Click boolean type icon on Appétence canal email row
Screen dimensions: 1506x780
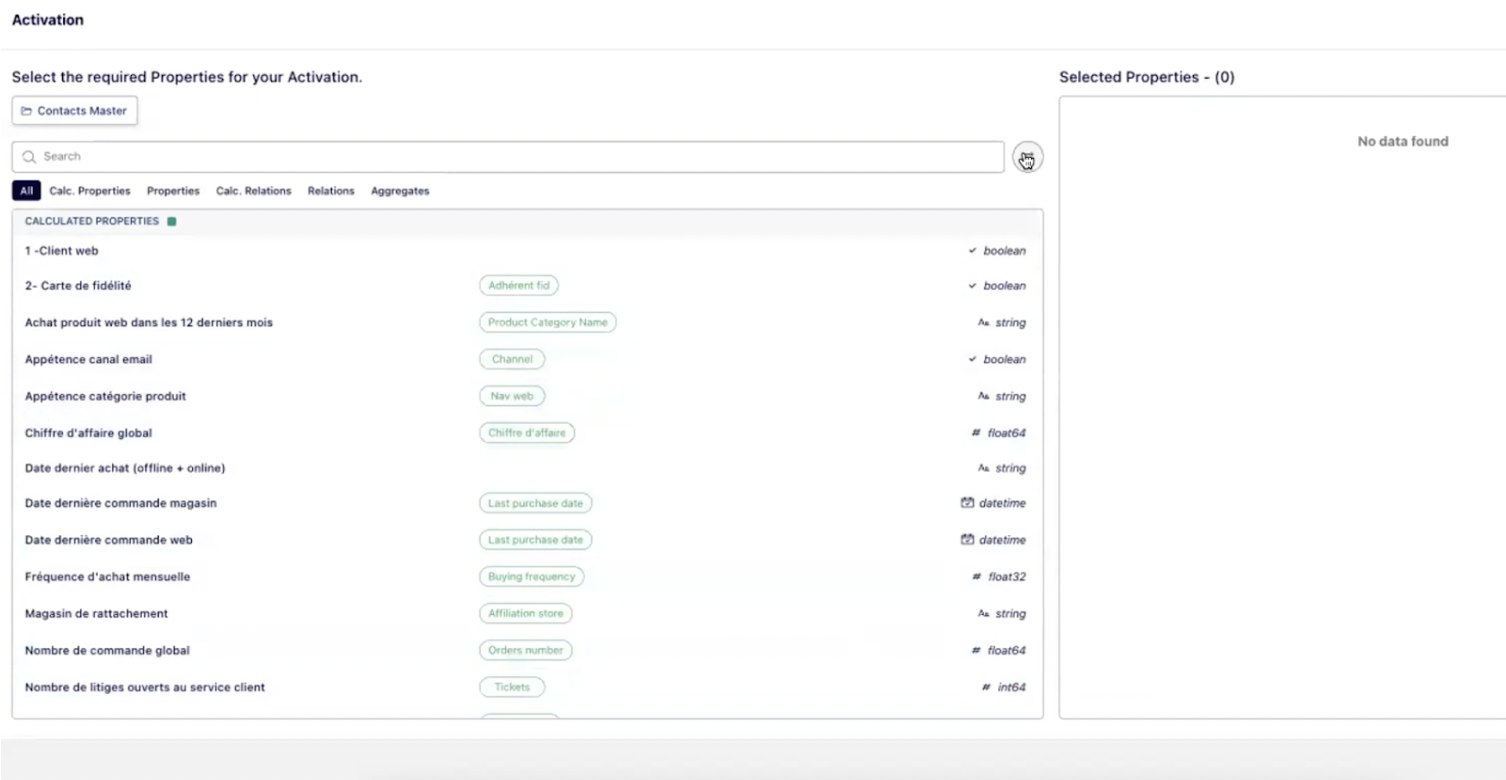pos(972,359)
